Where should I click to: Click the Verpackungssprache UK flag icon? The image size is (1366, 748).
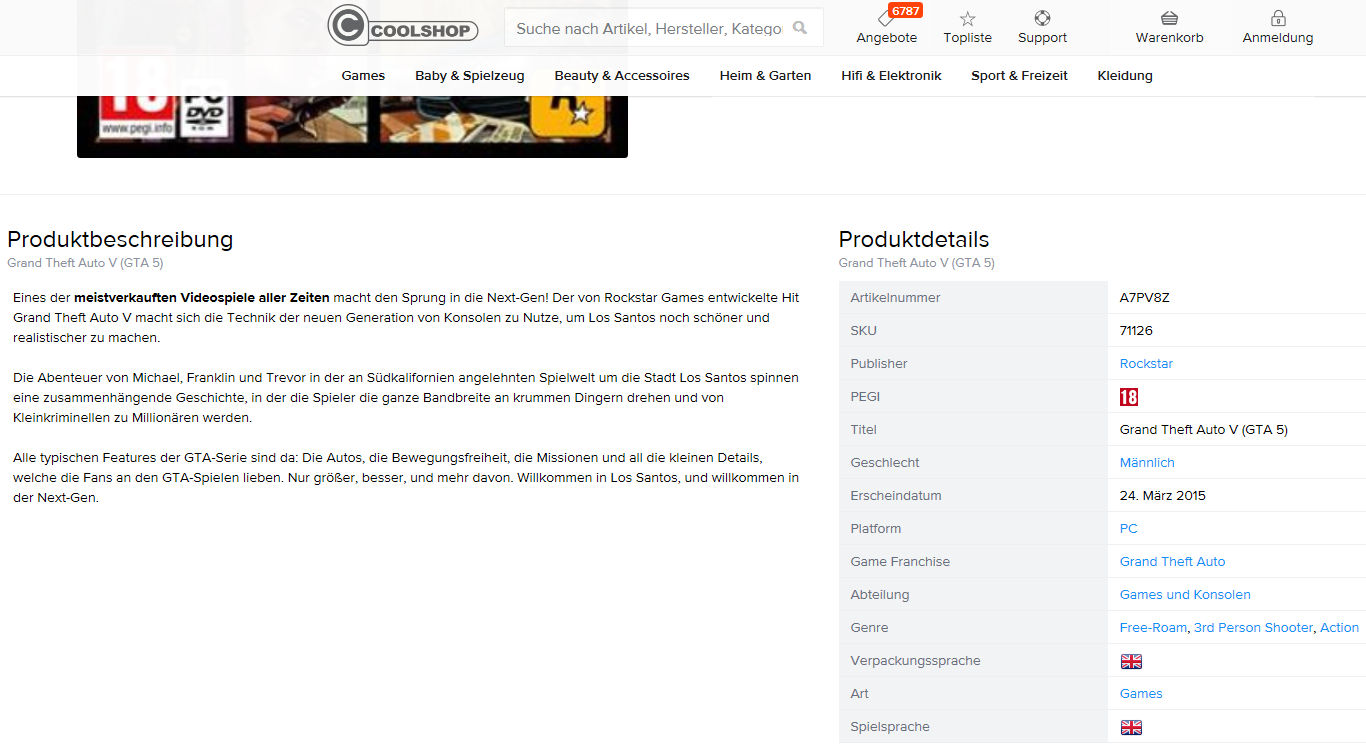pyautogui.click(x=1131, y=661)
